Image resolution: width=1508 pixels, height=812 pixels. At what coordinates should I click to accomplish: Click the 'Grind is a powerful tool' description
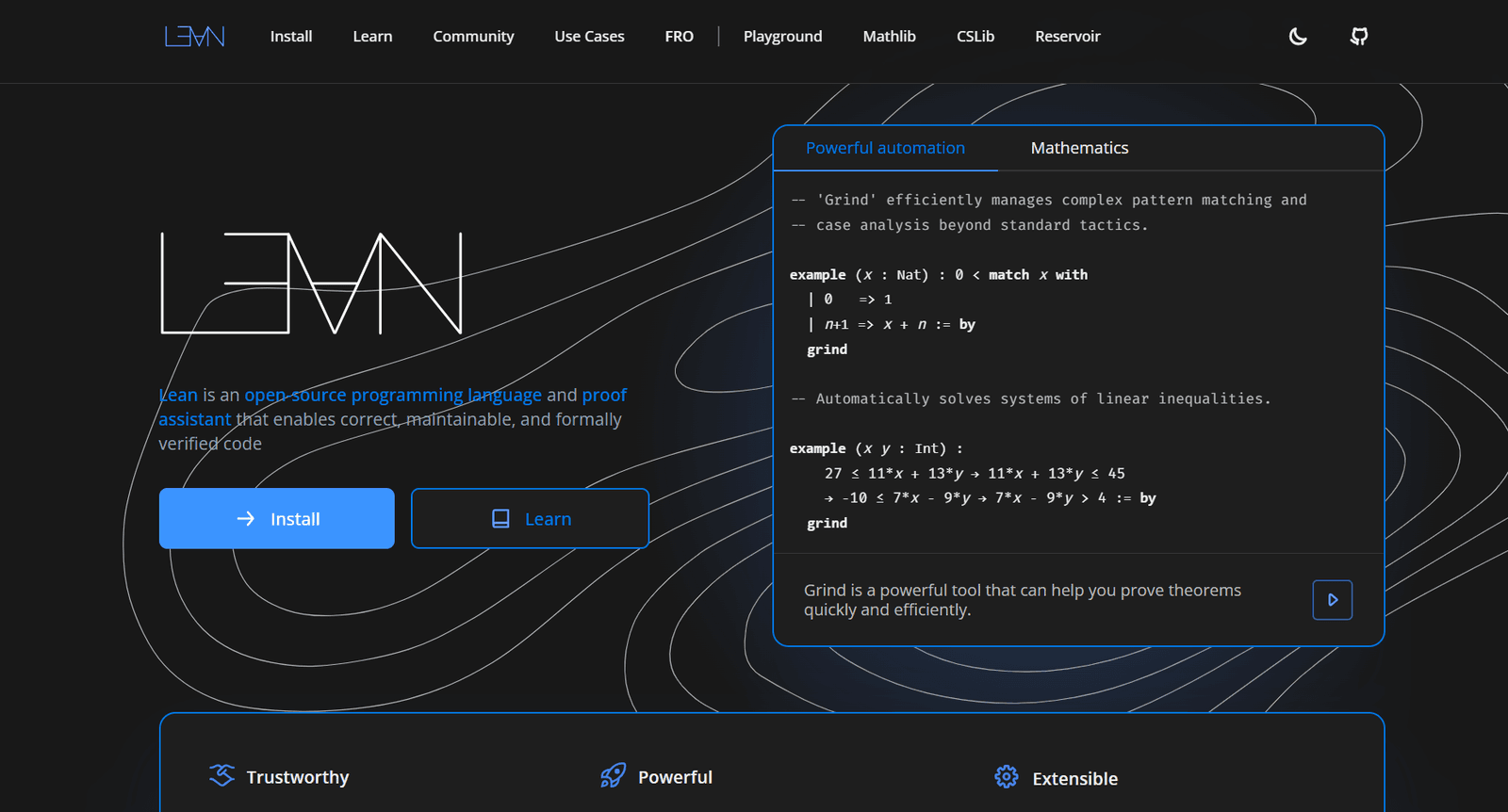pos(1023,600)
